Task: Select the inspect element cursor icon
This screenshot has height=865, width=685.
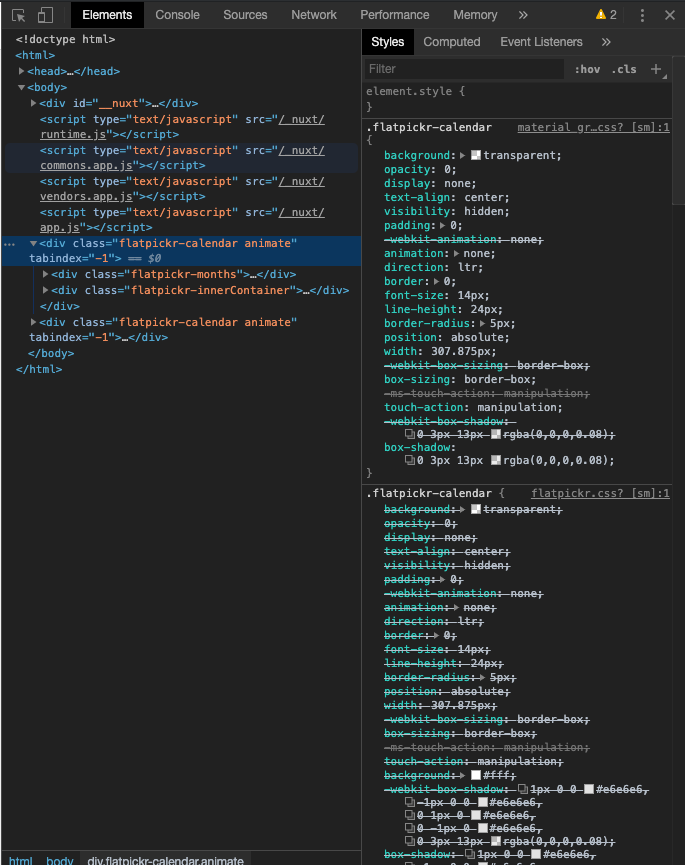Action: pos(16,14)
